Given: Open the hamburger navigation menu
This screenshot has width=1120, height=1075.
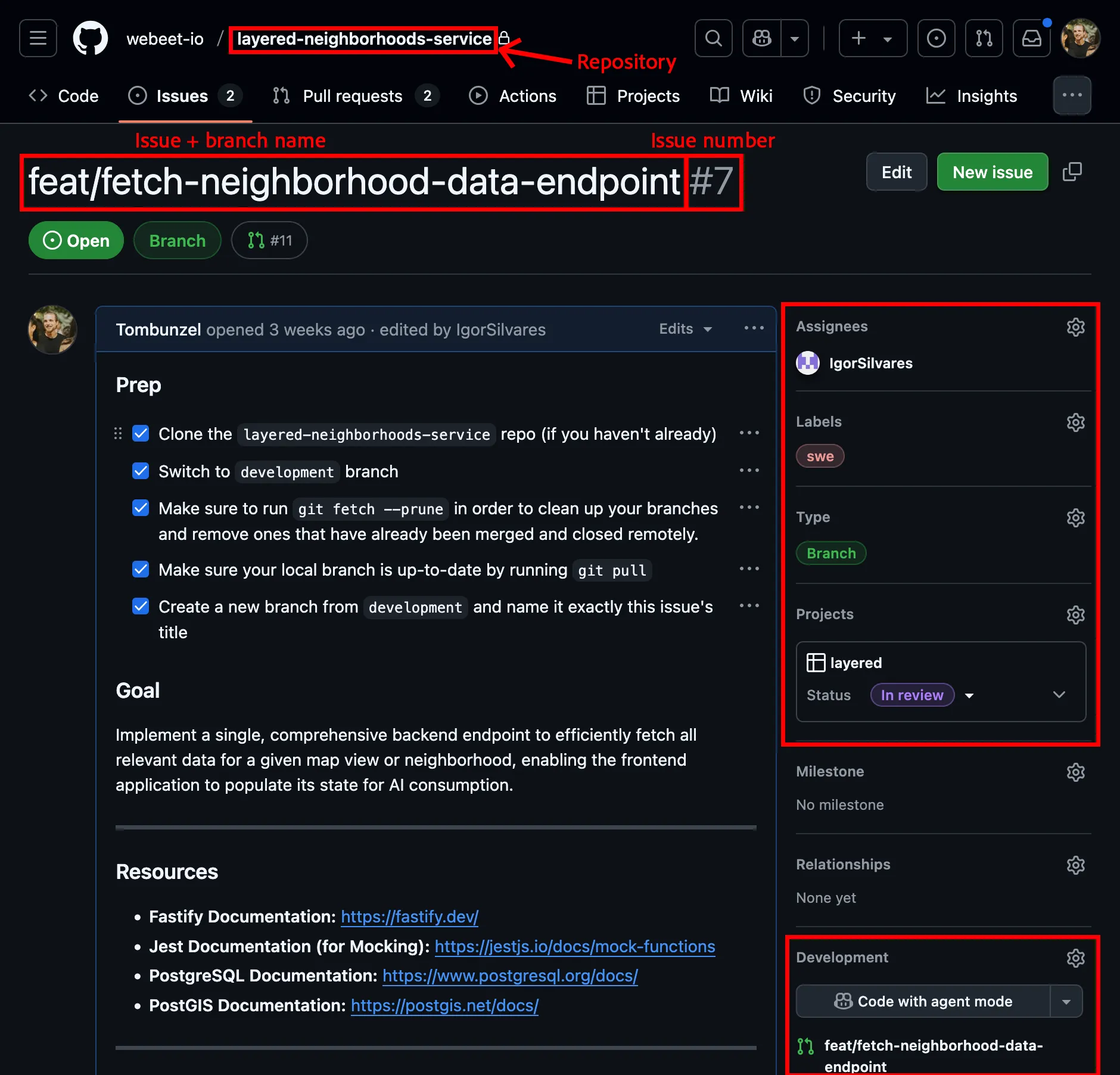Looking at the screenshot, I should 38,38.
